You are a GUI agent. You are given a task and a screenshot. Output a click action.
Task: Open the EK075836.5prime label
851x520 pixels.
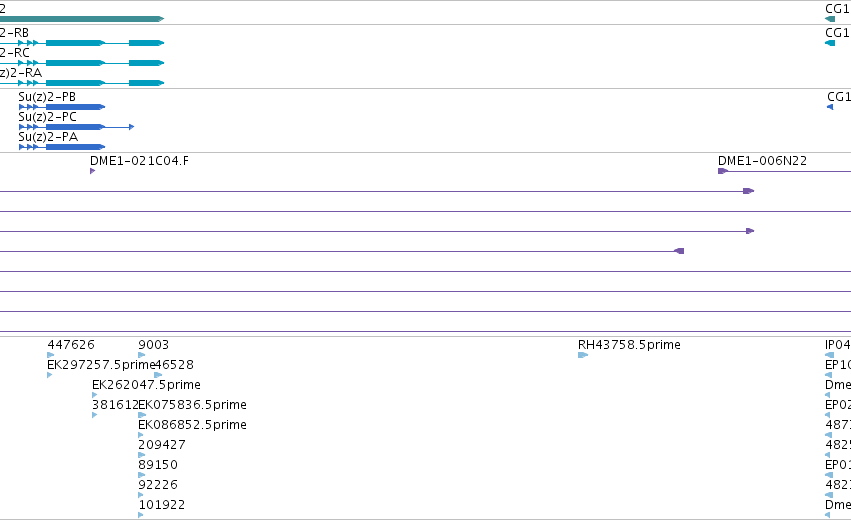193,405
